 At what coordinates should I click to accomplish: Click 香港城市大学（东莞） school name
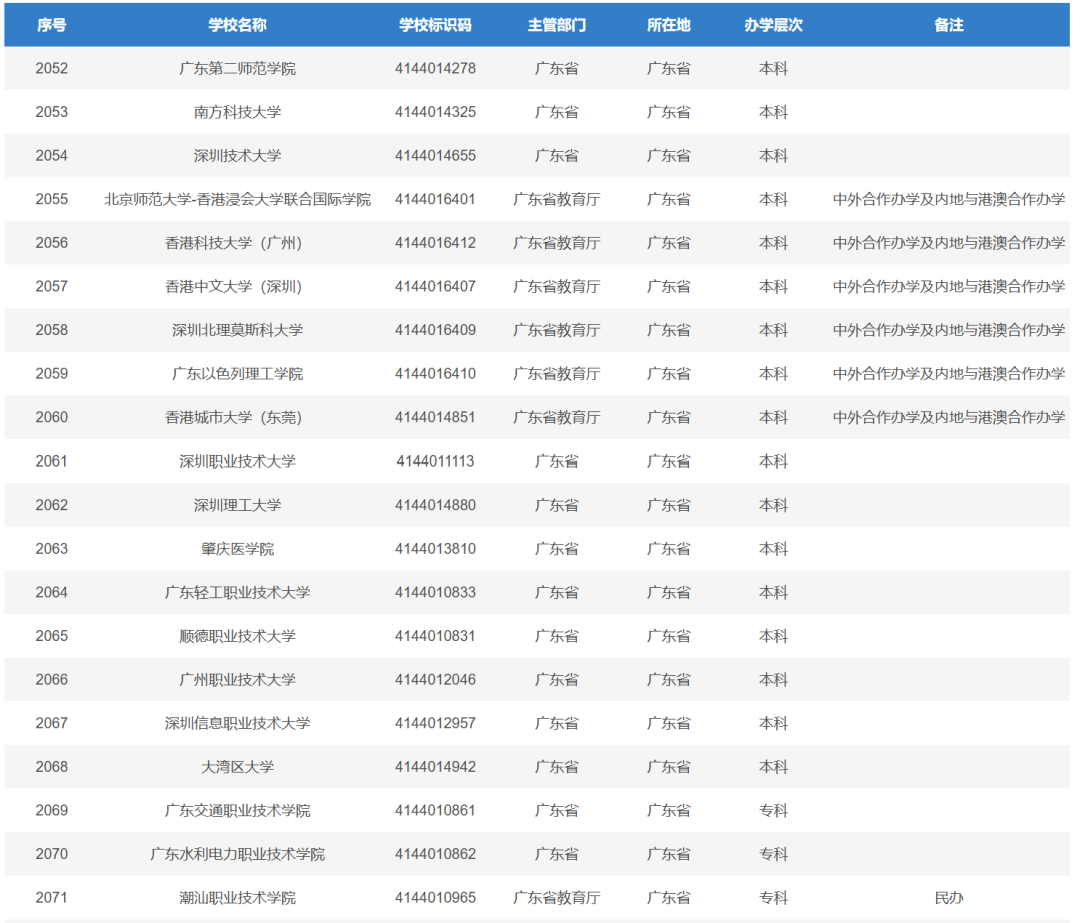pyautogui.click(x=237, y=417)
